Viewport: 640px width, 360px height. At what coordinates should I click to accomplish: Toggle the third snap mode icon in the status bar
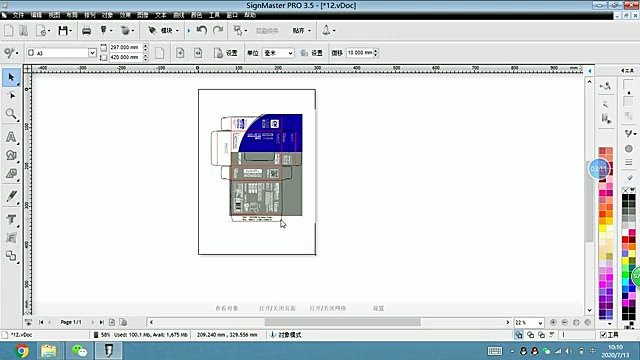click(x=541, y=335)
